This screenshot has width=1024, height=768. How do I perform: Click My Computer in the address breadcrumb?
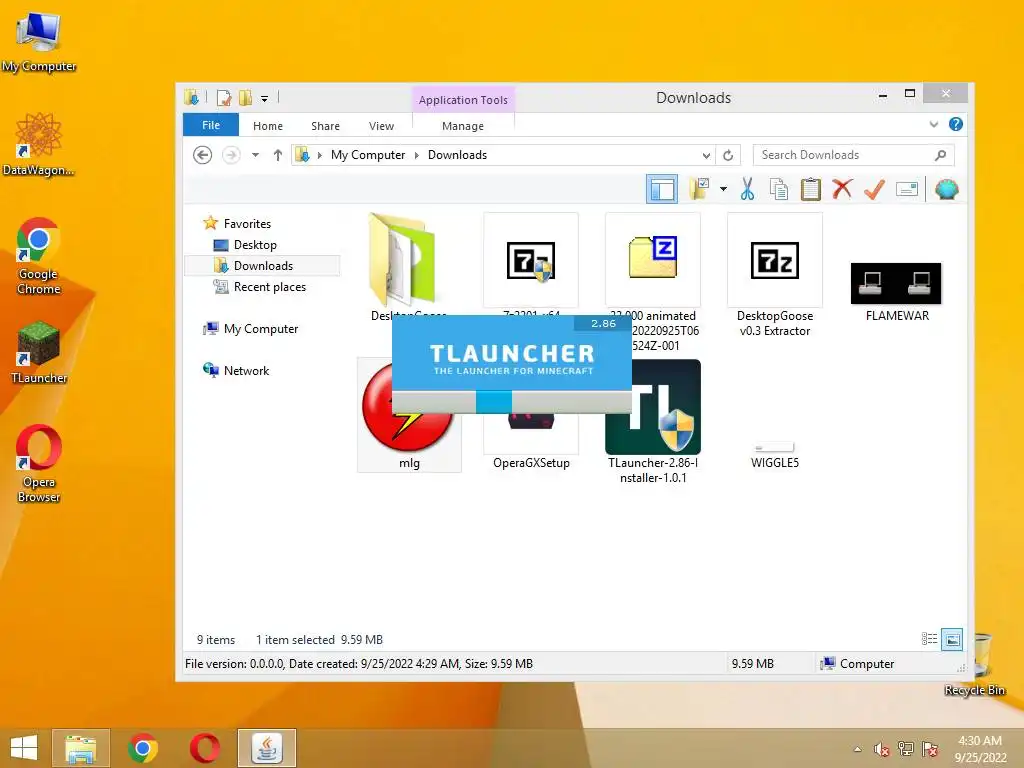[368, 155]
